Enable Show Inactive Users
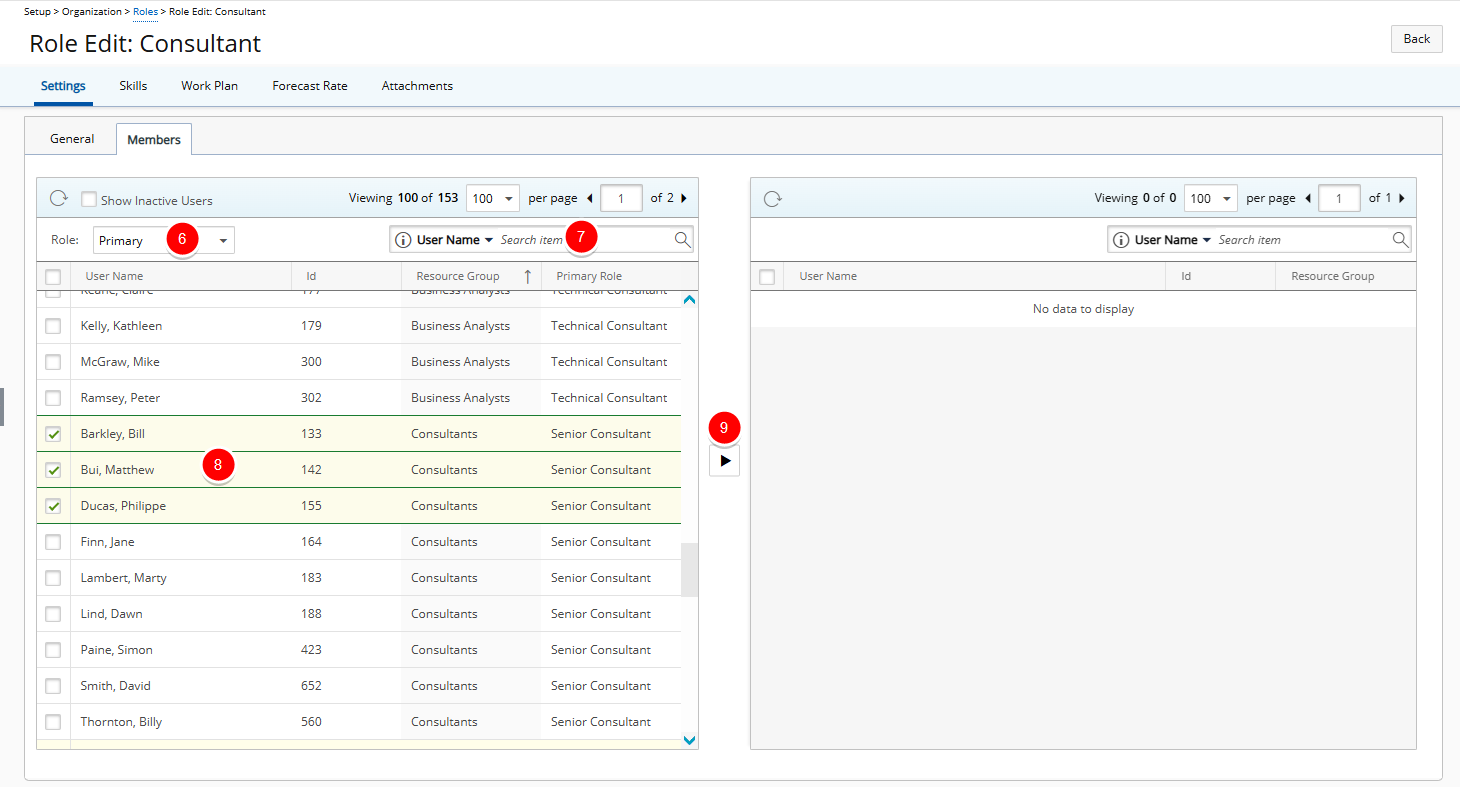1460x787 pixels. pyautogui.click(x=89, y=199)
